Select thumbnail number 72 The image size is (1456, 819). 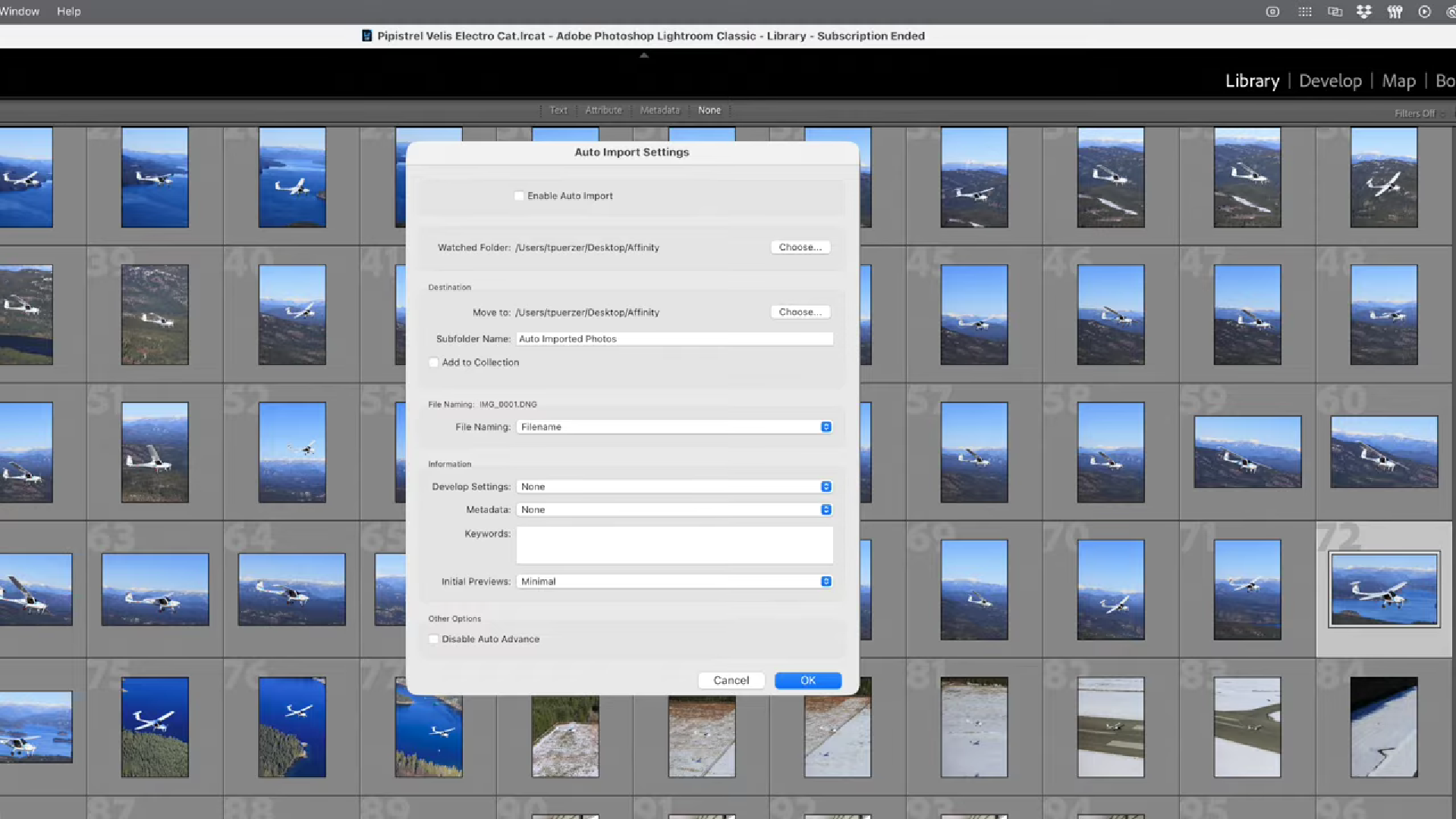tap(1384, 589)
